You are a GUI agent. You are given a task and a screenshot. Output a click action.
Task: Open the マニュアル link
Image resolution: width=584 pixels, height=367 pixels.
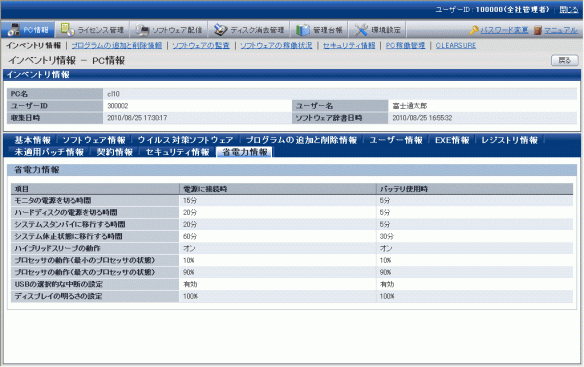(x=561, y=30)
